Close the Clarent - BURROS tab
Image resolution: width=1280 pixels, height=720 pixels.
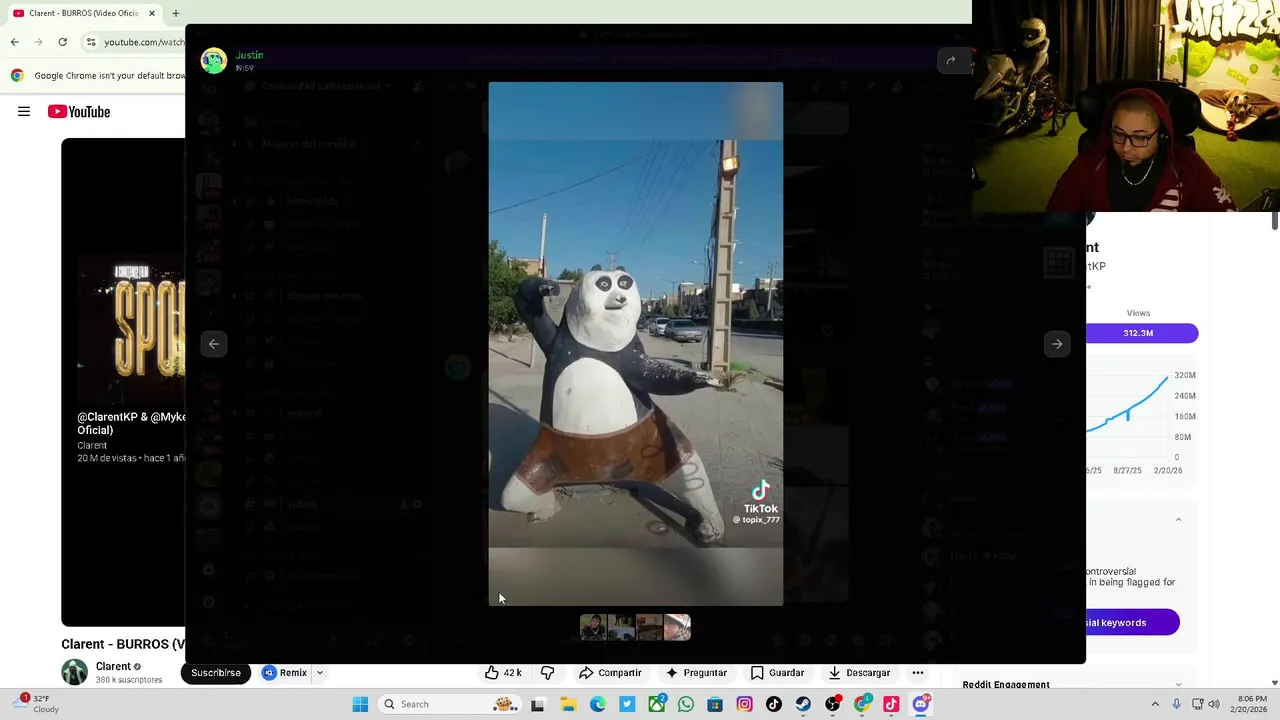tap(152, 13)
